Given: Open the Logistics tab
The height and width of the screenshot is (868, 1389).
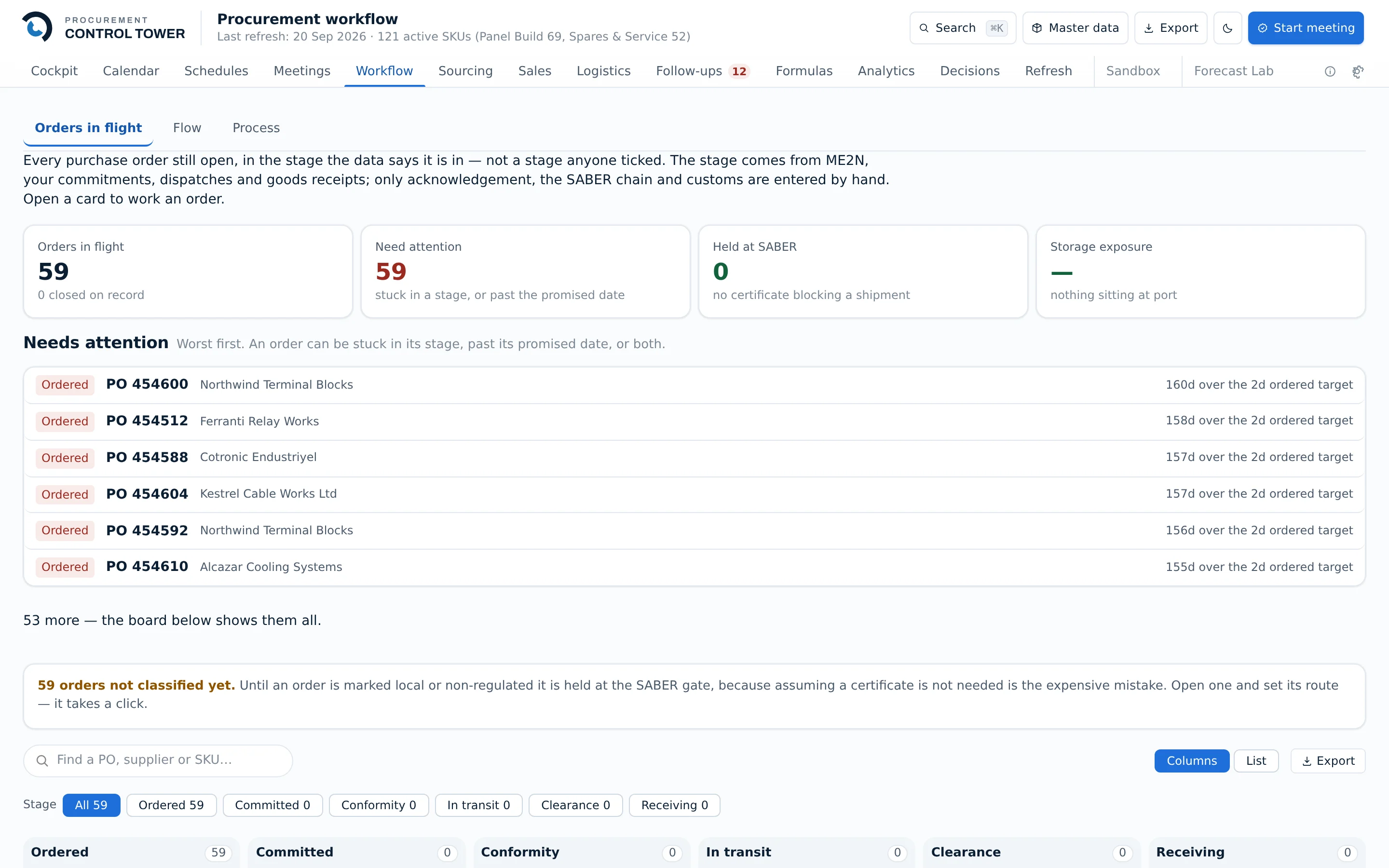Looking at the screenshot, I should [x=603, y=71].
